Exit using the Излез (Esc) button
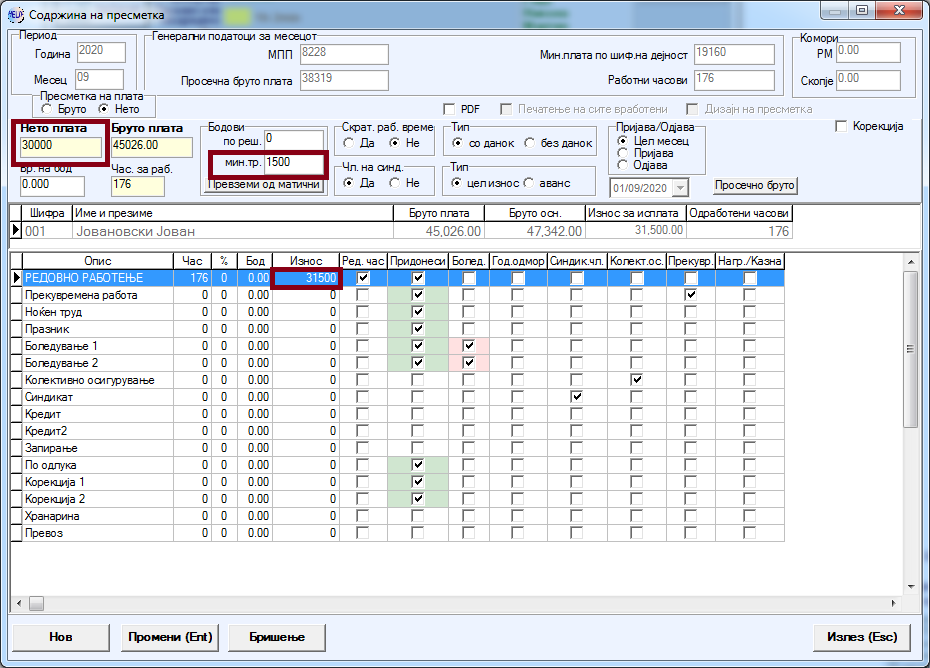930x668 pixels. [x=862, y=637]
